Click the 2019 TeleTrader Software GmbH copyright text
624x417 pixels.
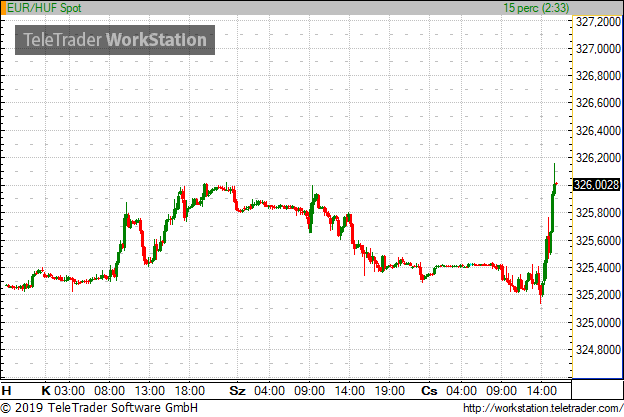point(99,408)
